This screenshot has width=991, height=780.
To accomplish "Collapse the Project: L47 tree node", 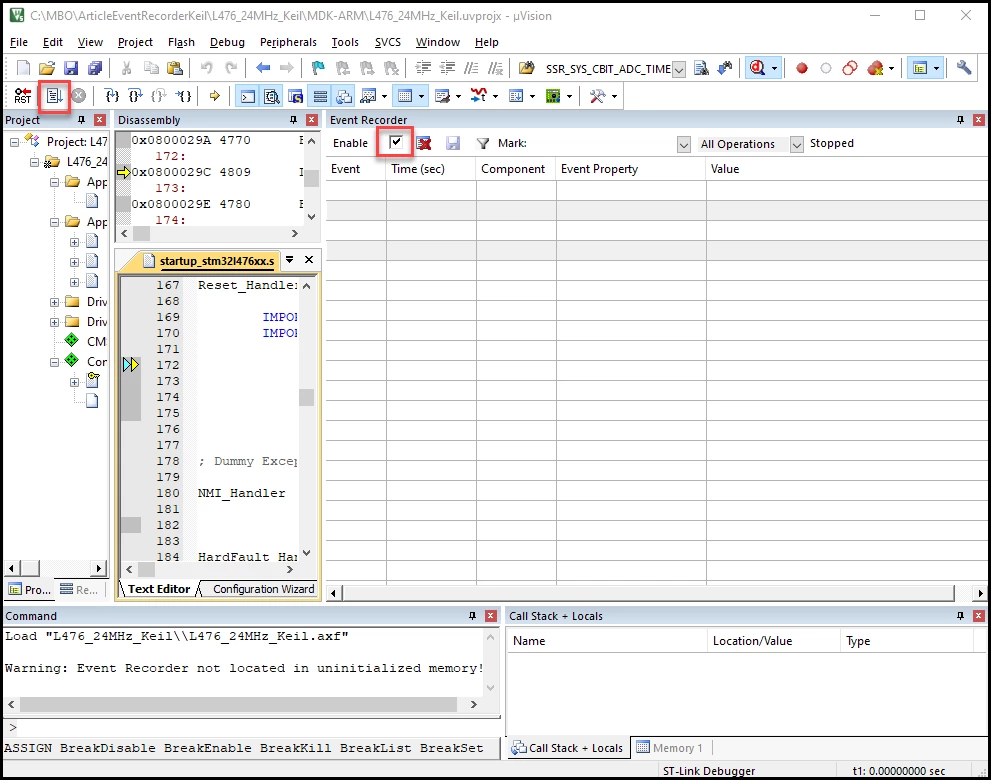I will coord(15,142).
